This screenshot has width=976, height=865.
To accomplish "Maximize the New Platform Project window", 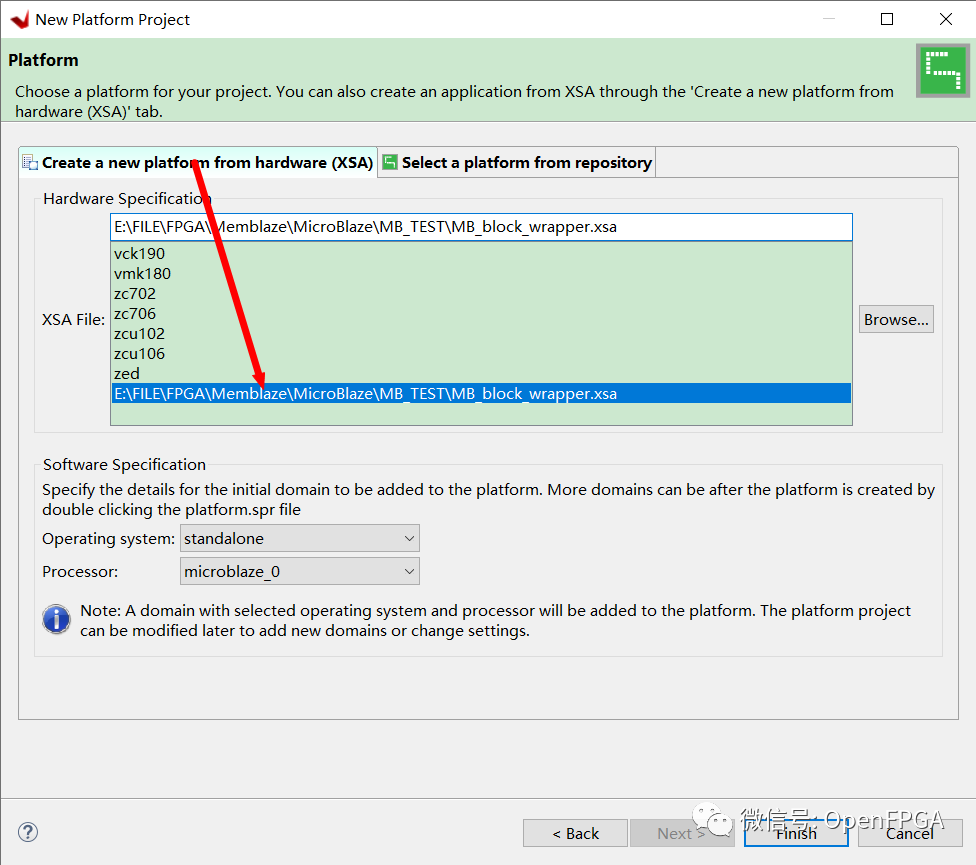I will (887, 19).
